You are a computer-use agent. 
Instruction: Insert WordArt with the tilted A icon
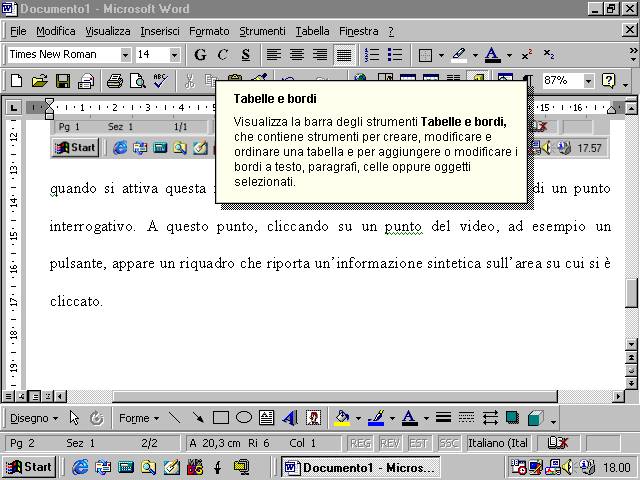point(290,418)
